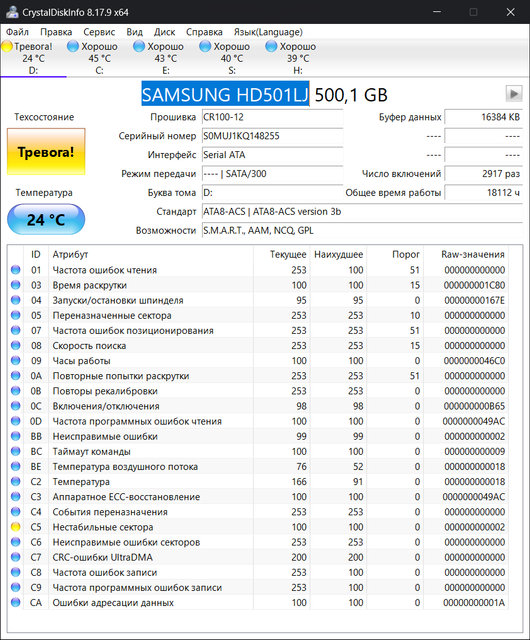Click status icon for Частота ошибок позиционирования
The image size is (530, 640).
pos(16,330)
